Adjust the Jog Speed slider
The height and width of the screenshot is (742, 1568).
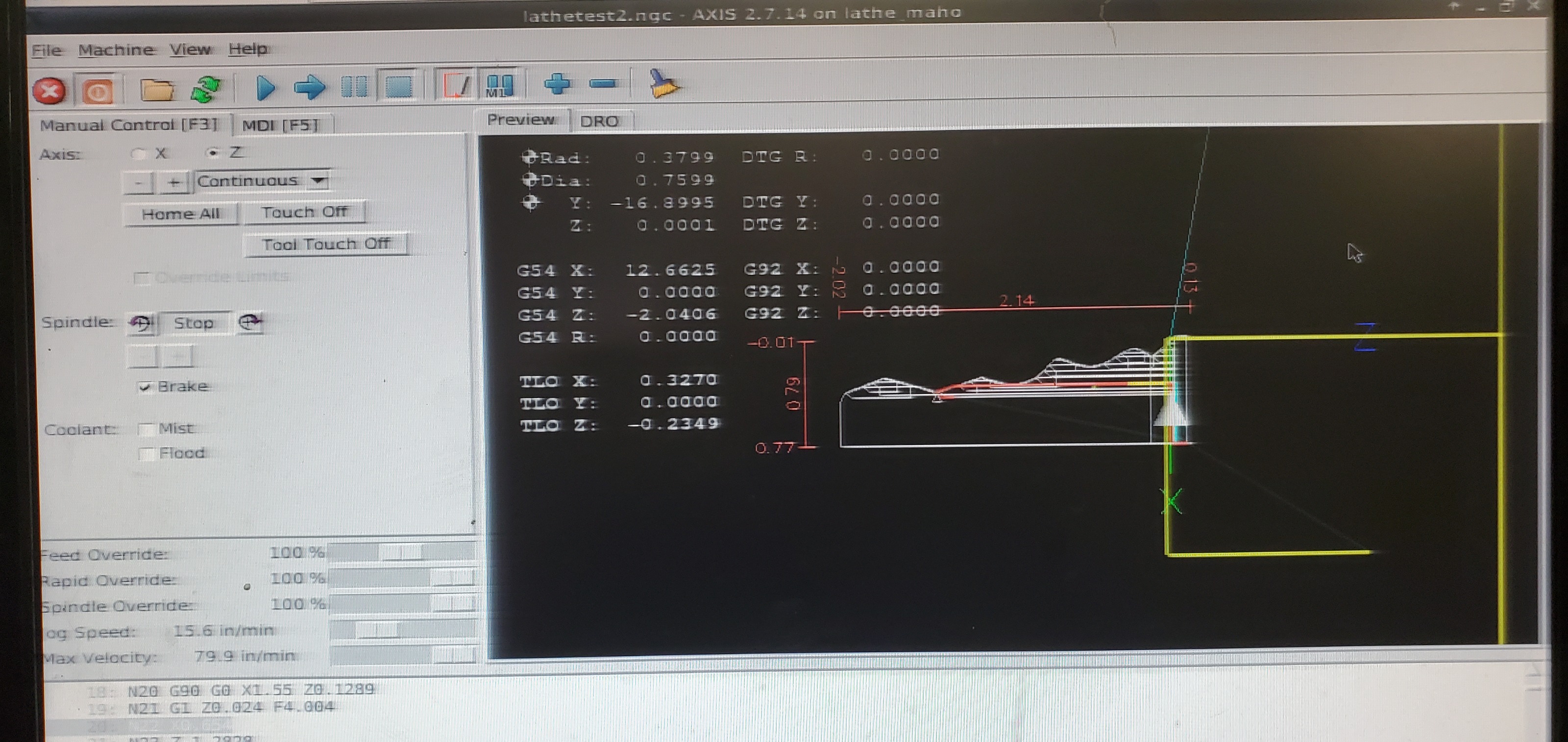(402, 629)
